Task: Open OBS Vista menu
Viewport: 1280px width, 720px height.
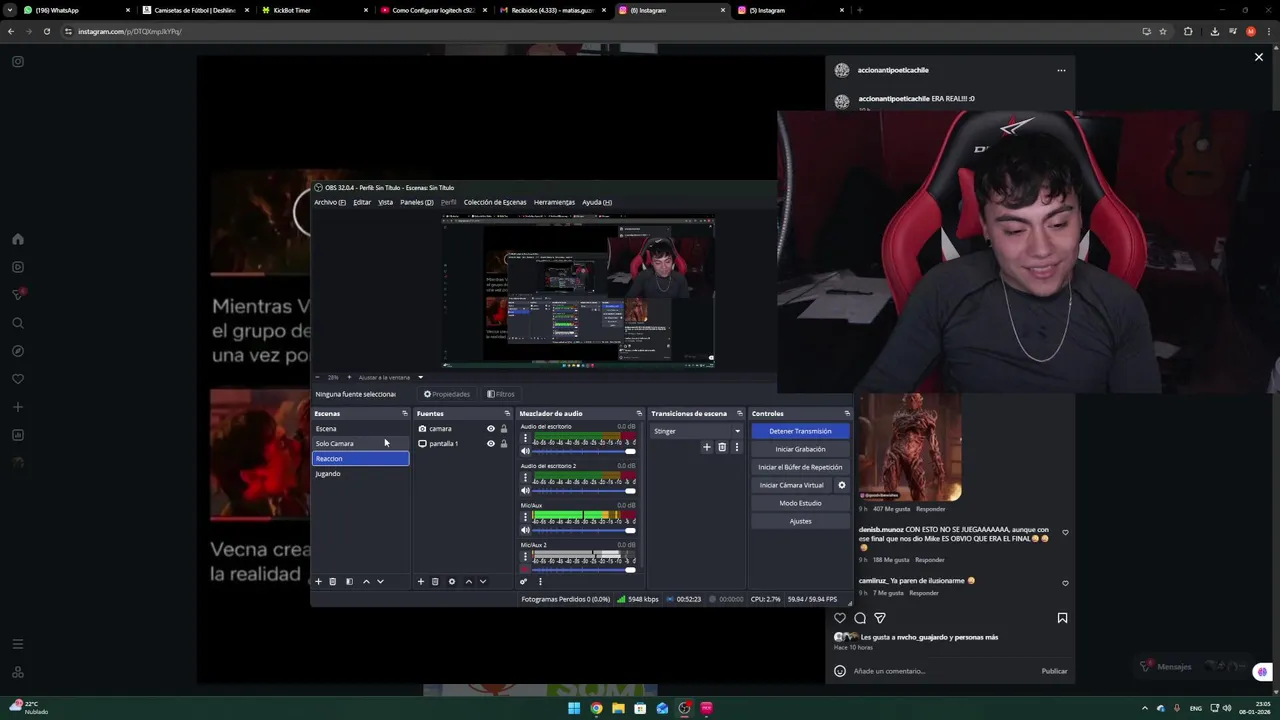Action: [385, 202]
